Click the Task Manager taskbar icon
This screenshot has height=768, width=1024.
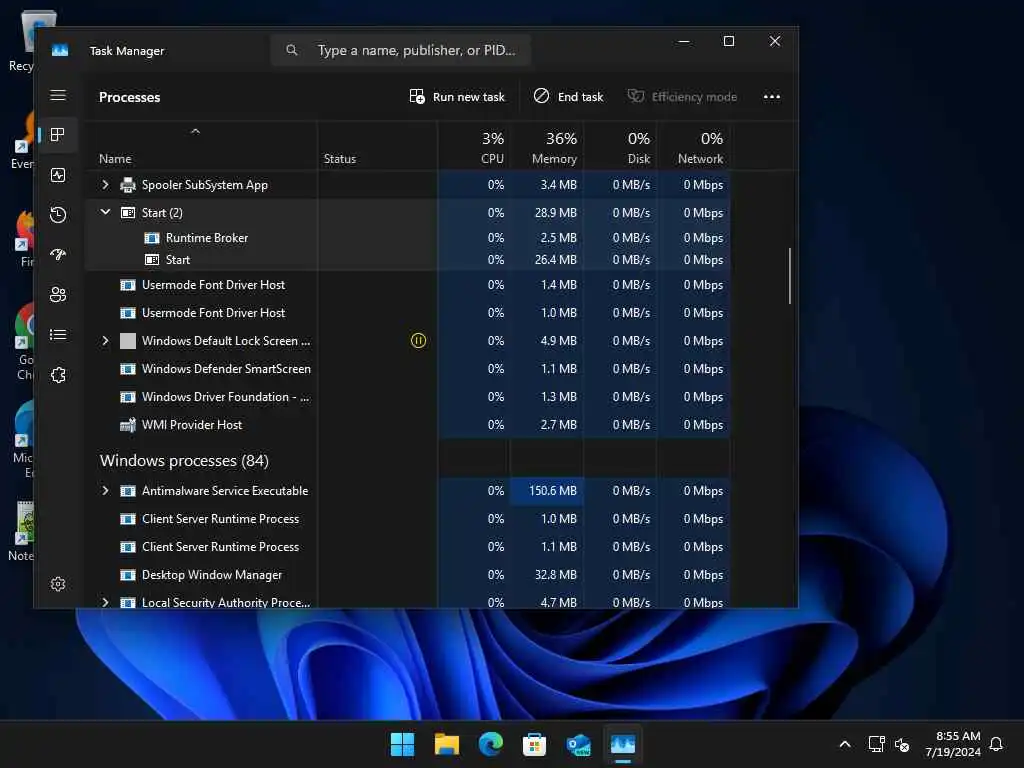(622, 744)
